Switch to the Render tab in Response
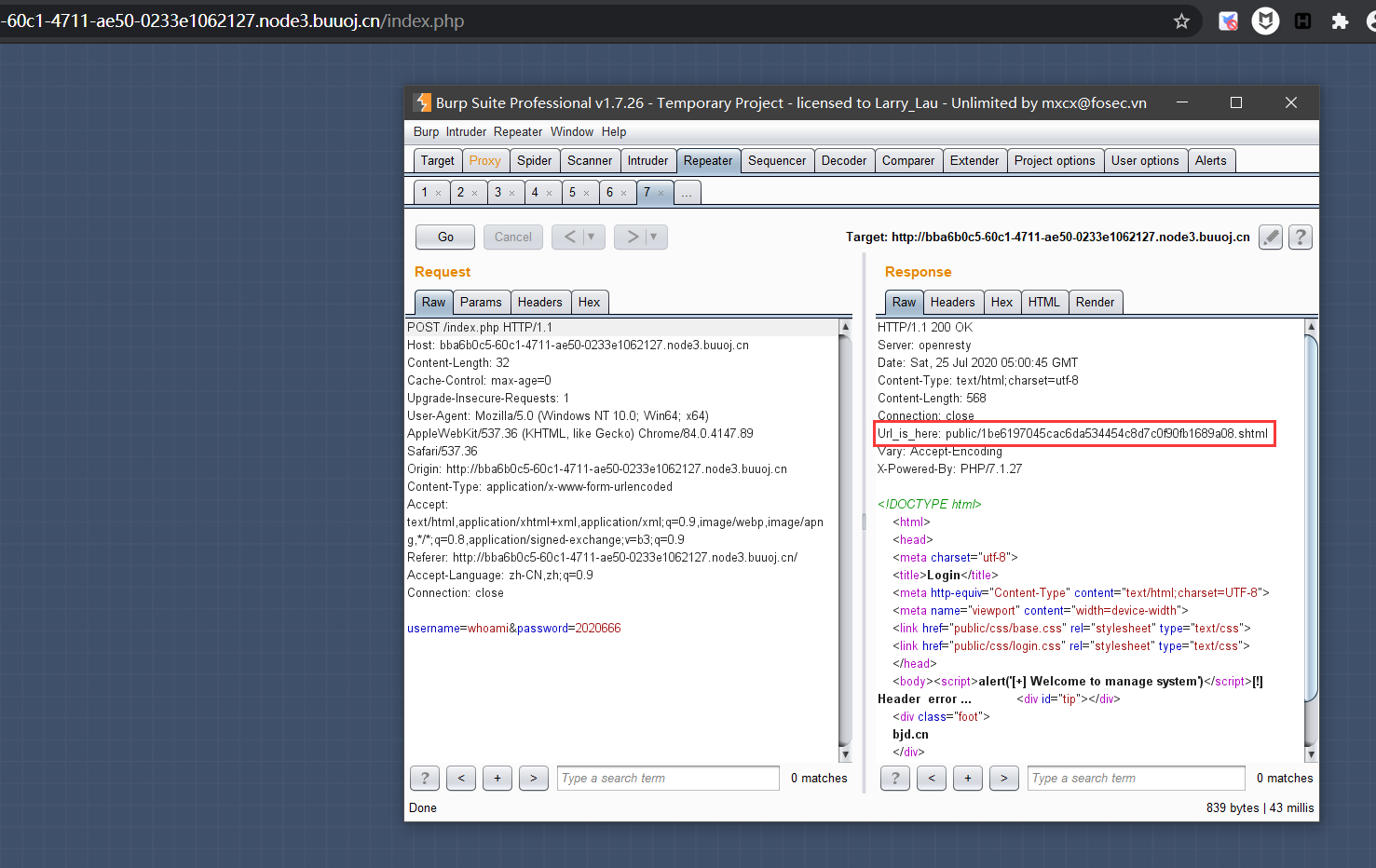Image resolution: width=1376 pixels, height=868 pixels. point(1096,301)
